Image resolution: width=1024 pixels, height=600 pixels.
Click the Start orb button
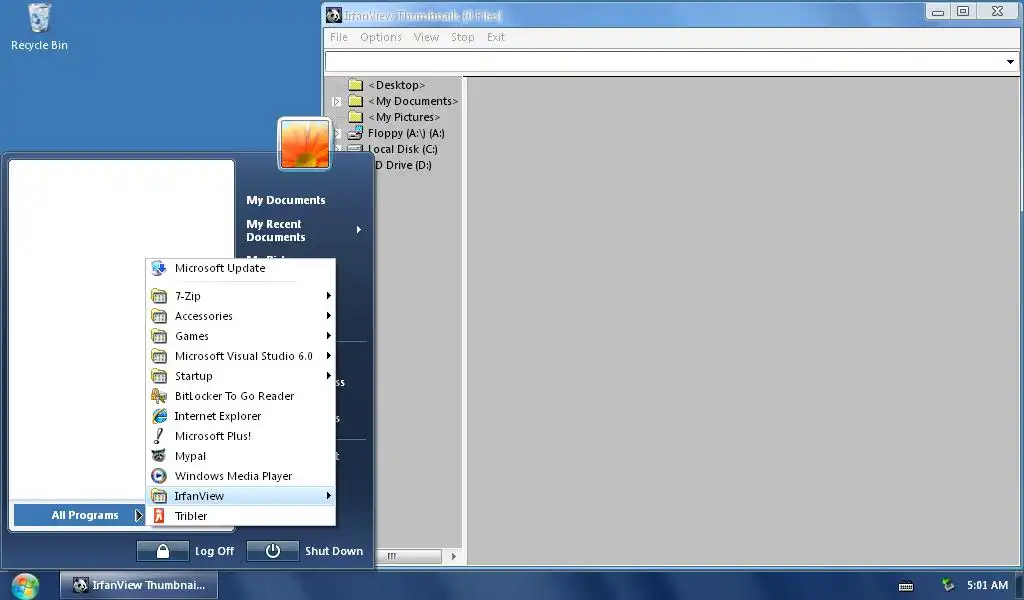pos(25,586)
